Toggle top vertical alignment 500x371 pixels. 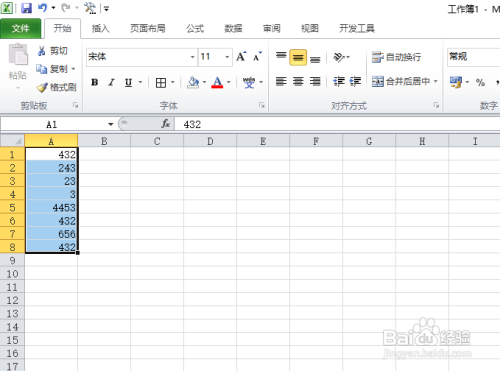pos(281,57)
